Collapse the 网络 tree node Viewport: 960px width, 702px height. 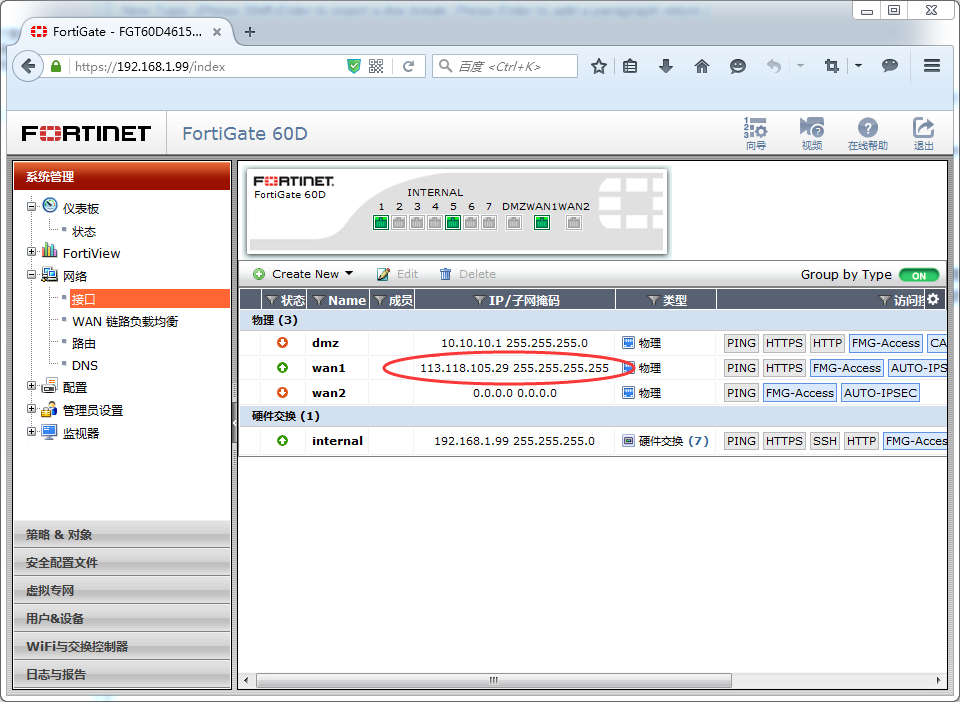coord(31,275)
